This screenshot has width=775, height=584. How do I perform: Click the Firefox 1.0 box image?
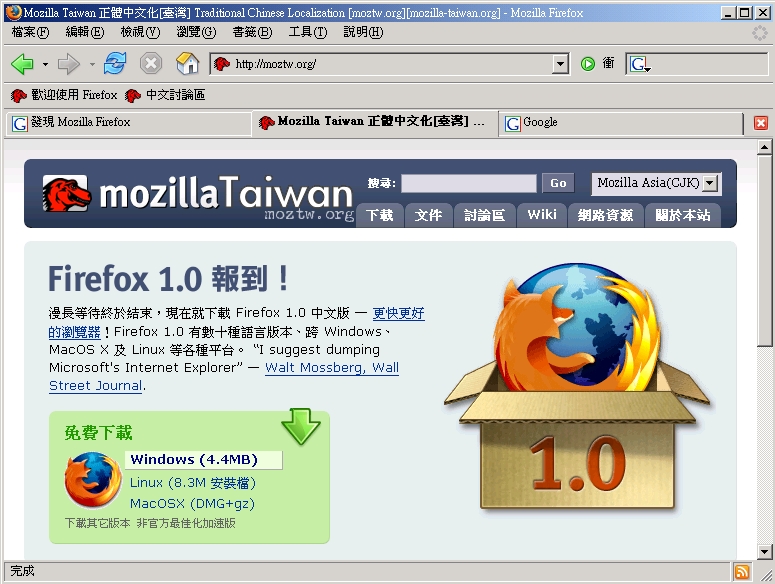click(x=577, y=388)
